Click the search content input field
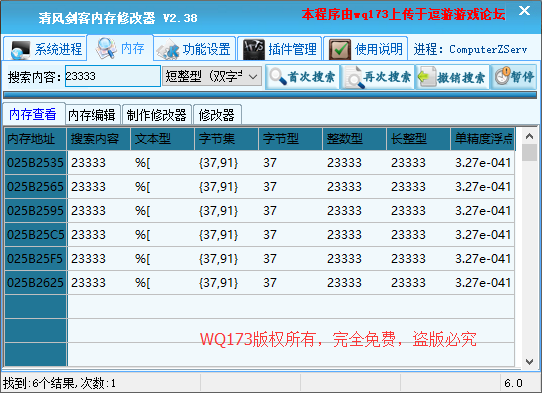 click(113, 76)
